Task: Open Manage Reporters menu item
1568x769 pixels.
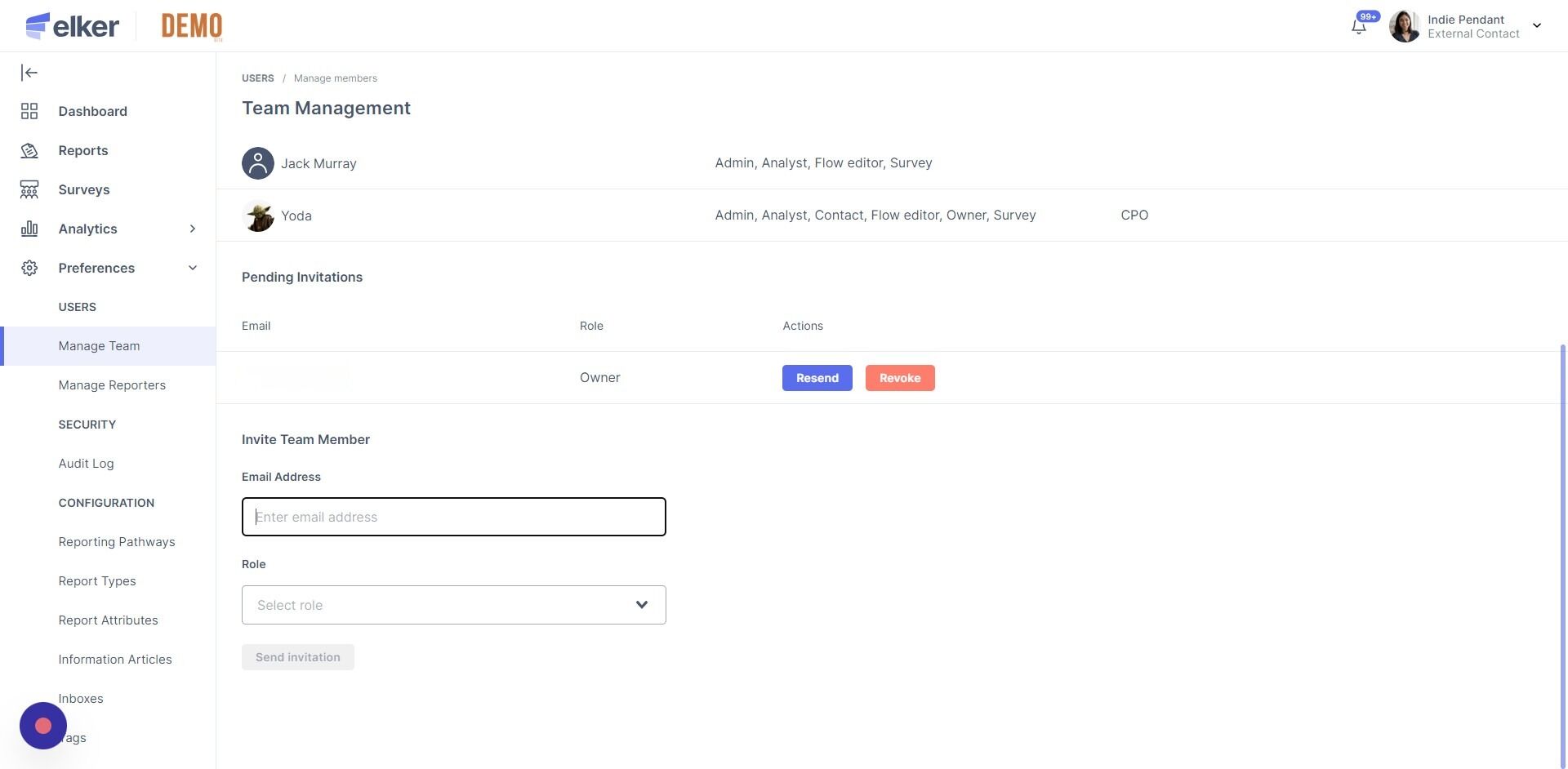Action: coord(112,385)
